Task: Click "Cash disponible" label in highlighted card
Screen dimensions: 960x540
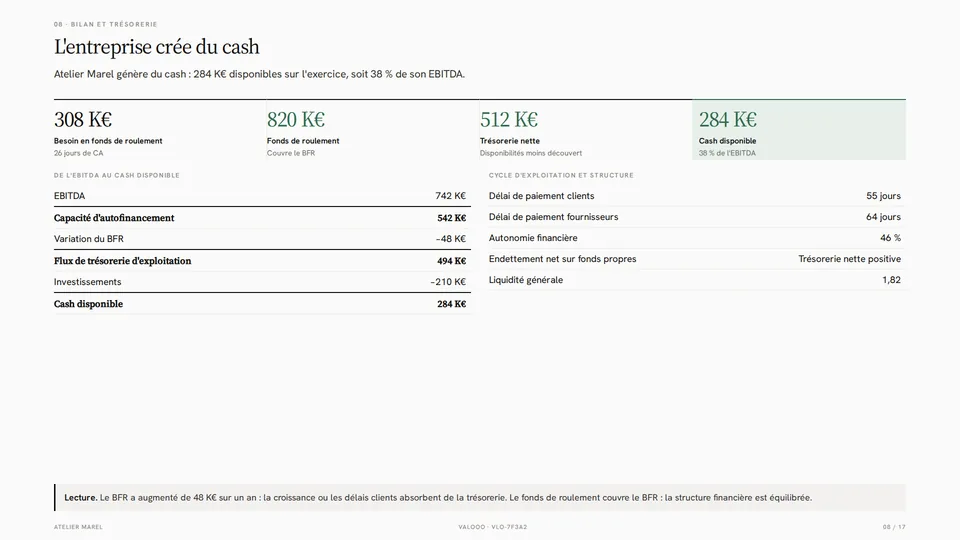Action: 727,141
